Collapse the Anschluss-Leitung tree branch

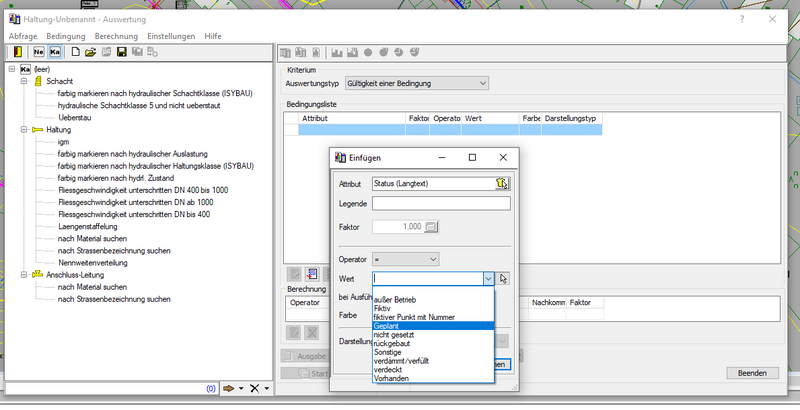point(24,274)
